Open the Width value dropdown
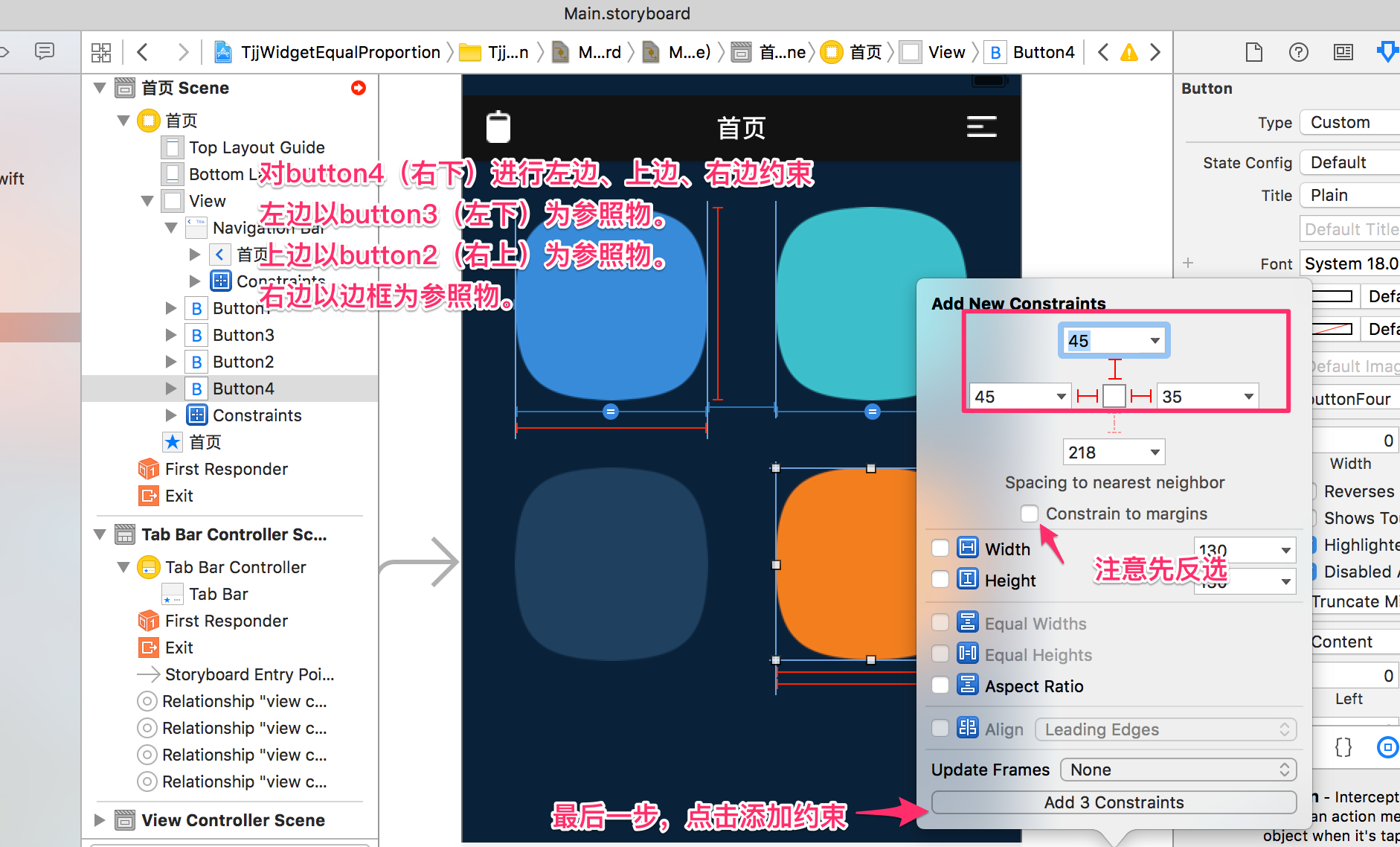 pos(1286,551)
